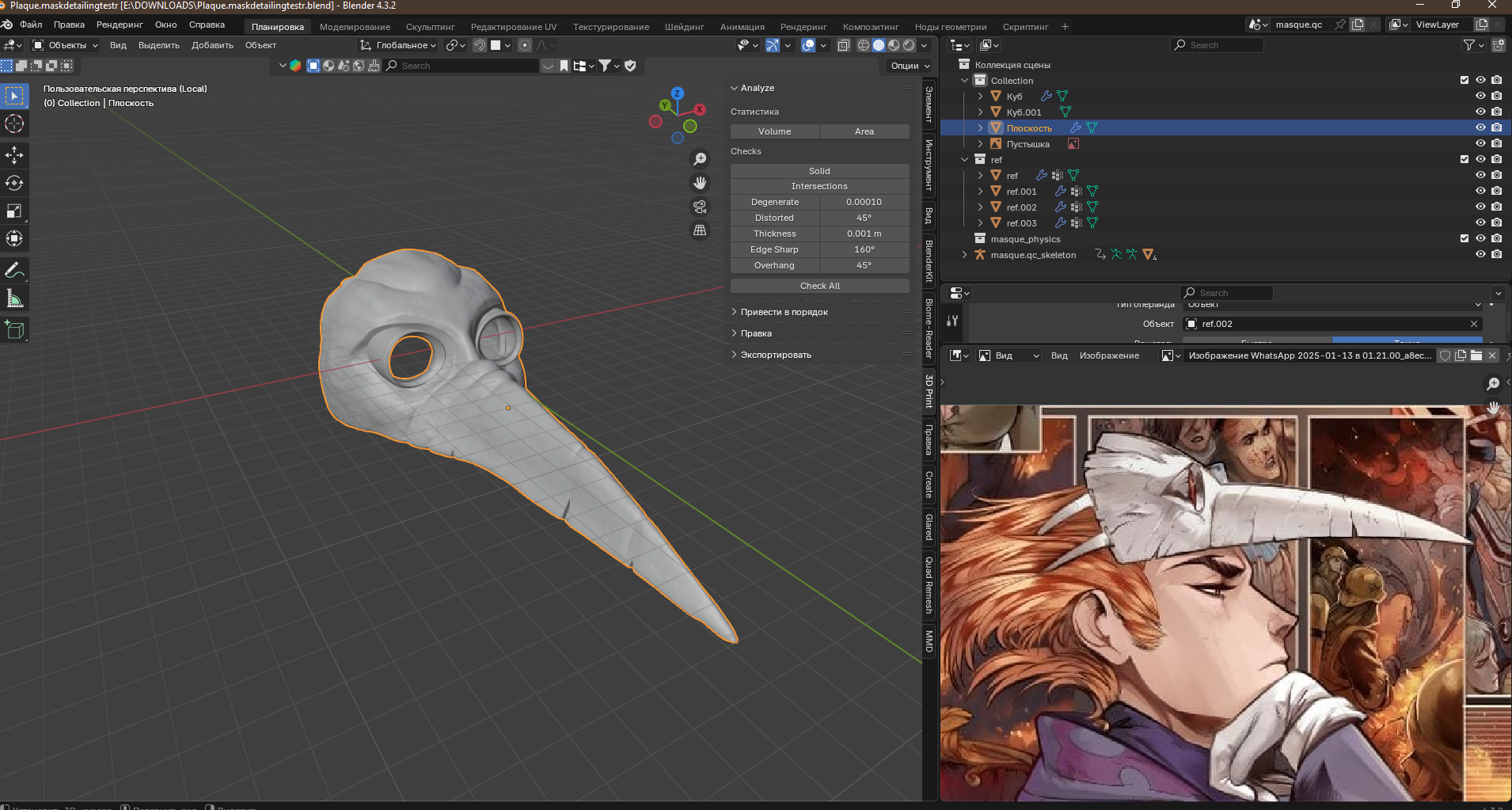Select the Move tool in left toolbar

tap(14, 154)
